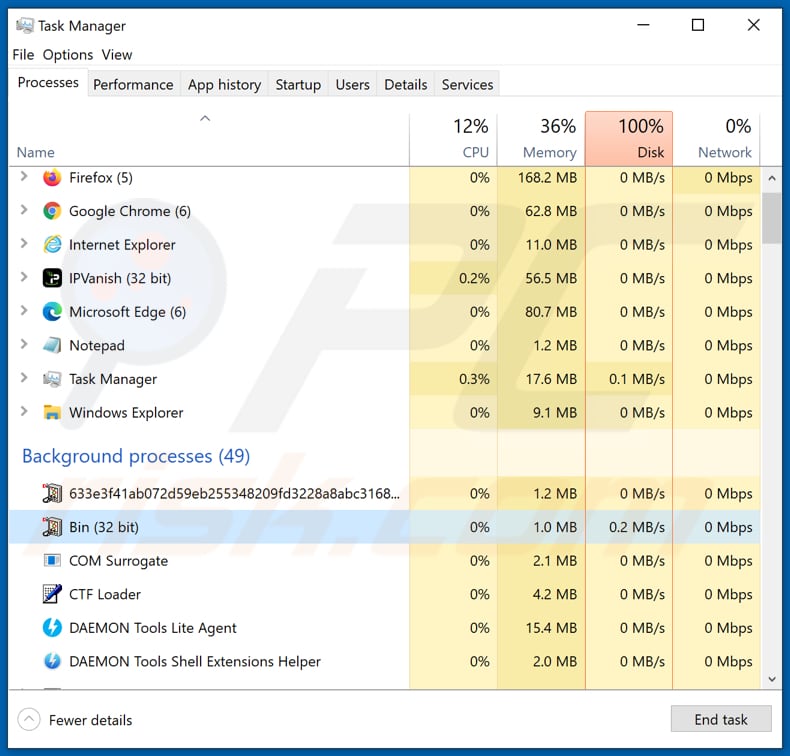Select the COM Surrogate process name
The image size is (790, 756).
pyautogui.click(x=118, y=561)
